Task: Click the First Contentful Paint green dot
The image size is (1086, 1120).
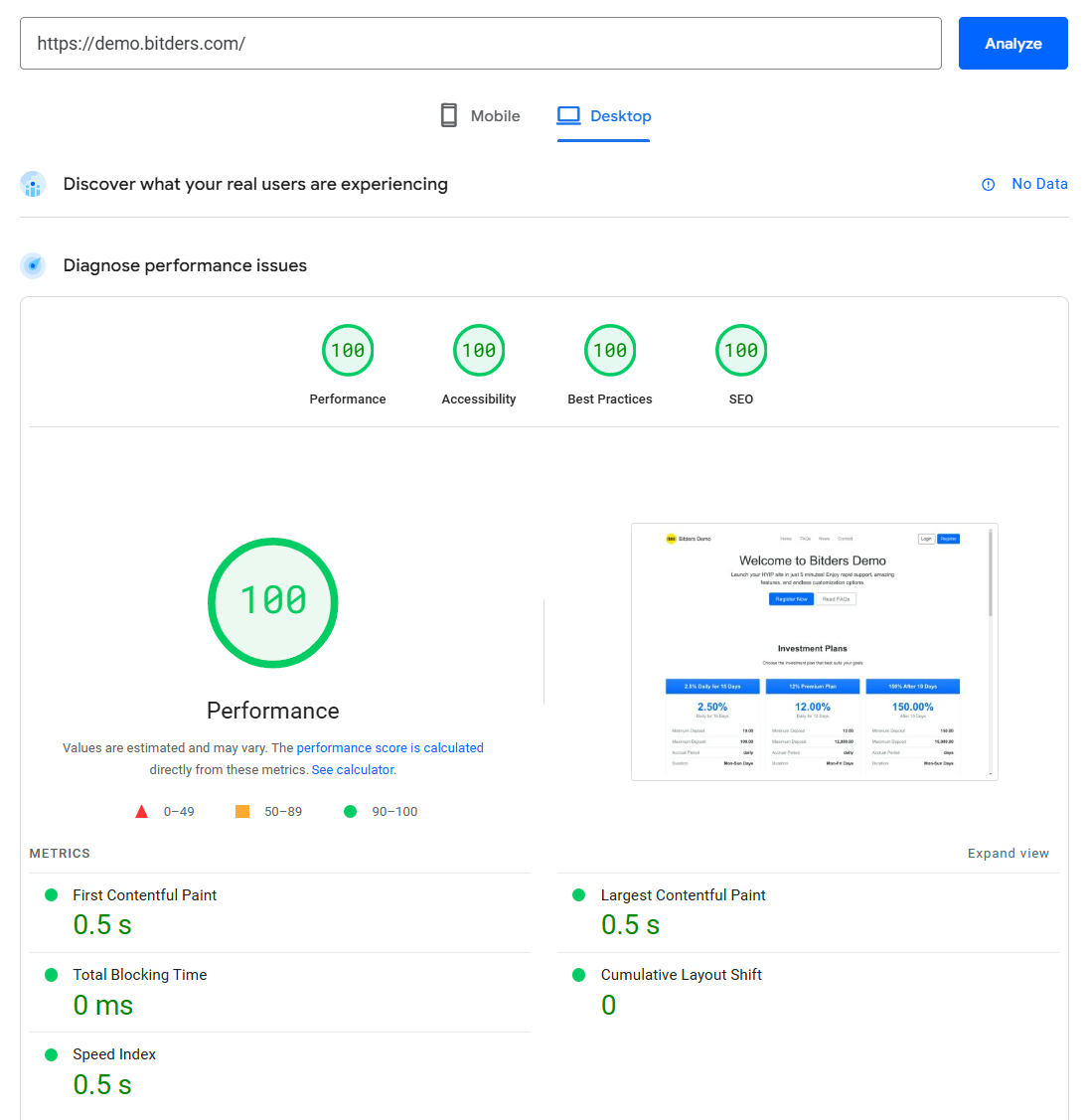Action: pos(51,895)
